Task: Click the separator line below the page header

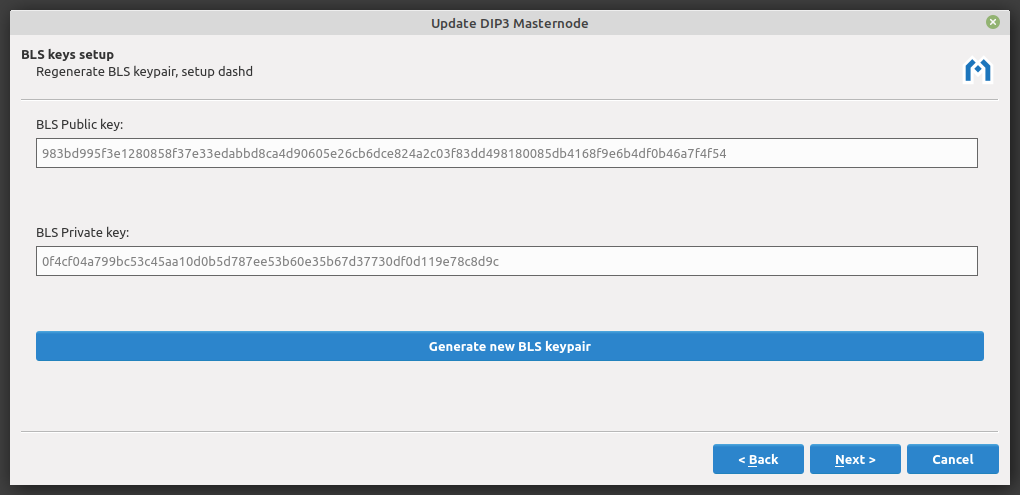Action: click(510, 100)
